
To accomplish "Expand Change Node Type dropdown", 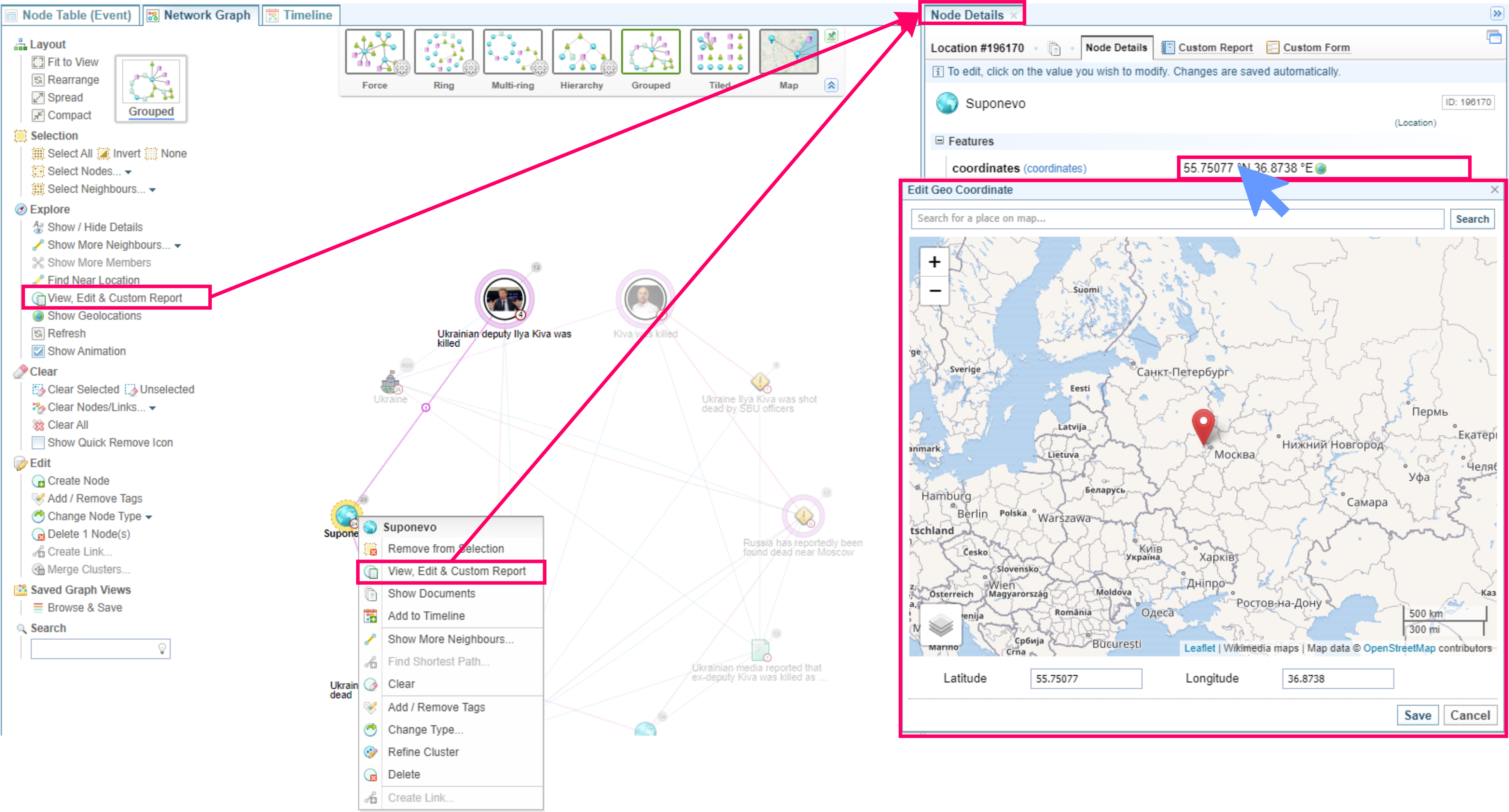I will (x=149, y=517).
